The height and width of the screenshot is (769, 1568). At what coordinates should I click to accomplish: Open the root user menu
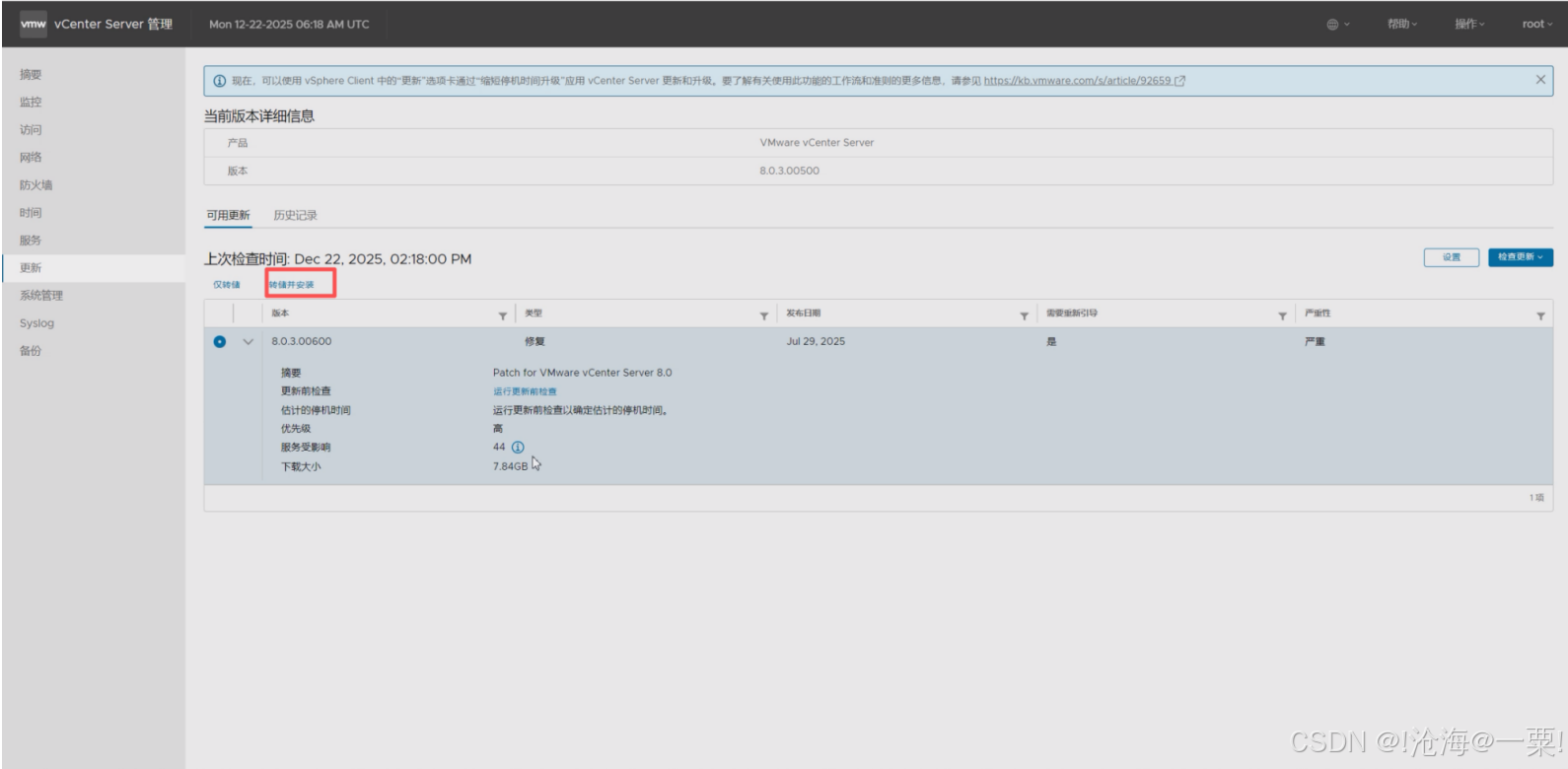(1536, 24)
